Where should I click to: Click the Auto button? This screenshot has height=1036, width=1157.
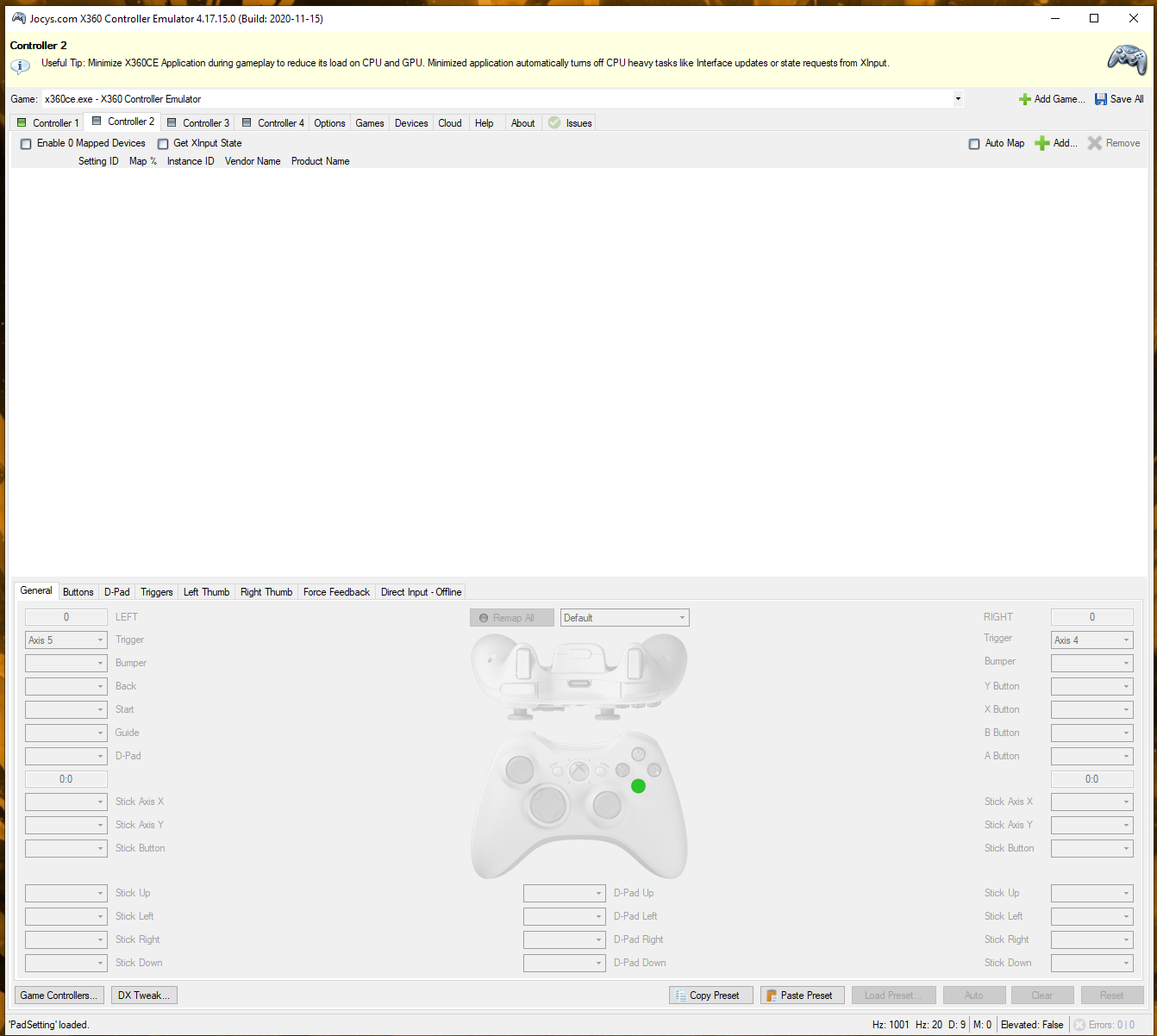click(974, 995)
